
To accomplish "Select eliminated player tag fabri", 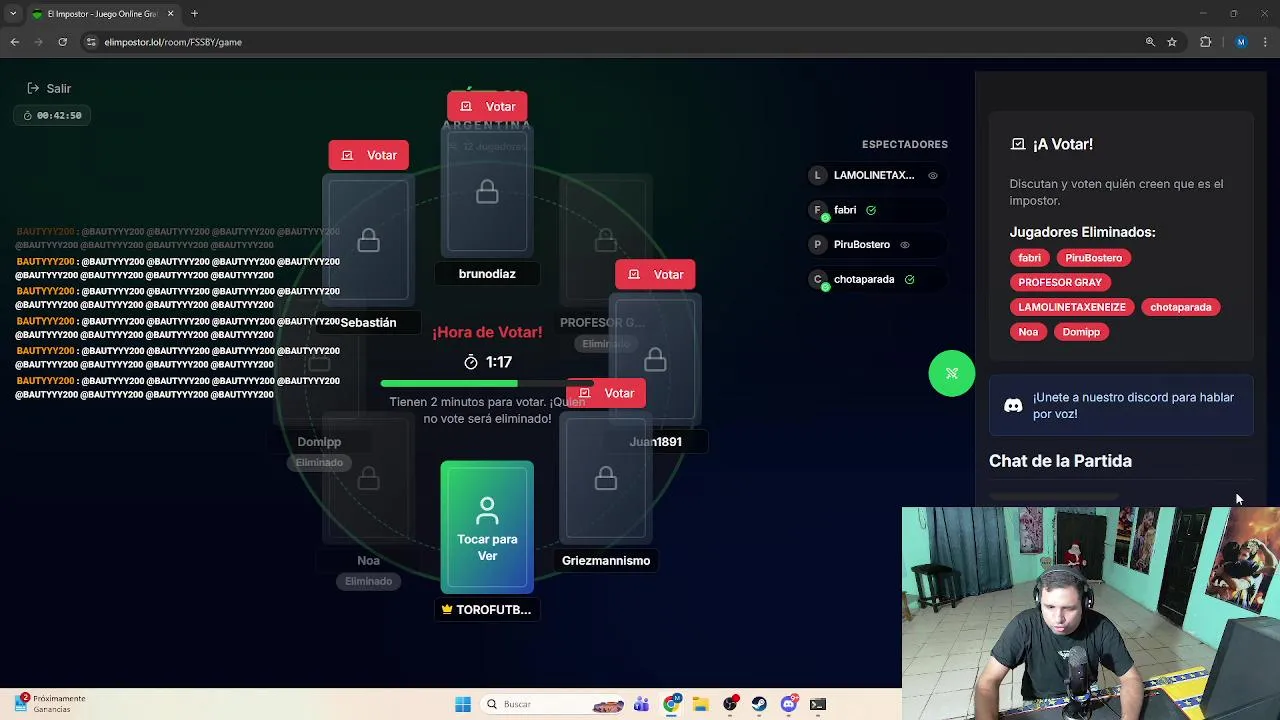I will click(x=1030, y=258).
